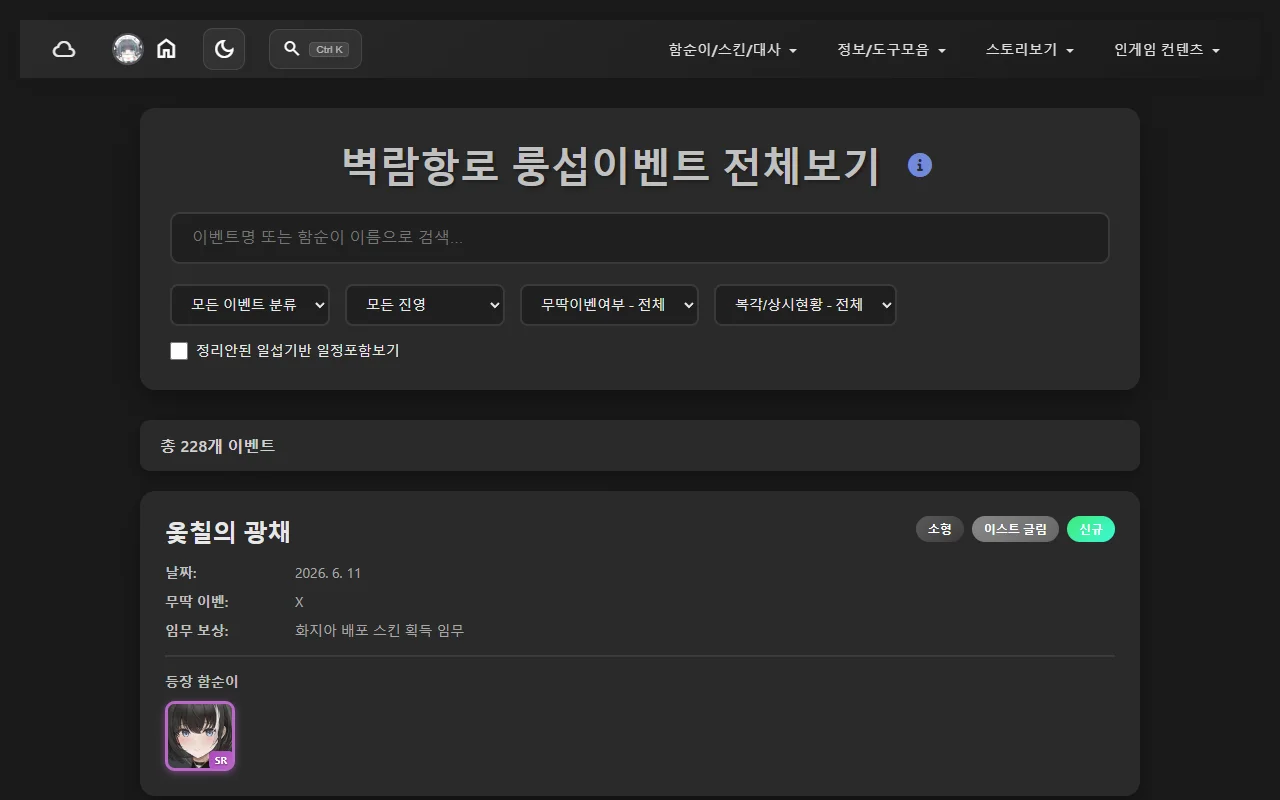Click the 벽람항로 룽섭이벤트 전체보기 heading
Viewport: 1280px width, 800px height.
610,166
